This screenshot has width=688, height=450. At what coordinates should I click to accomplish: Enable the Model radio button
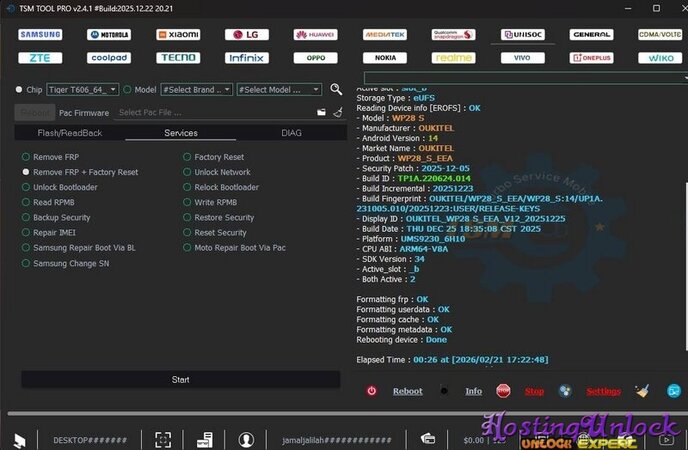pyautogui.click(x=126, y=89)
